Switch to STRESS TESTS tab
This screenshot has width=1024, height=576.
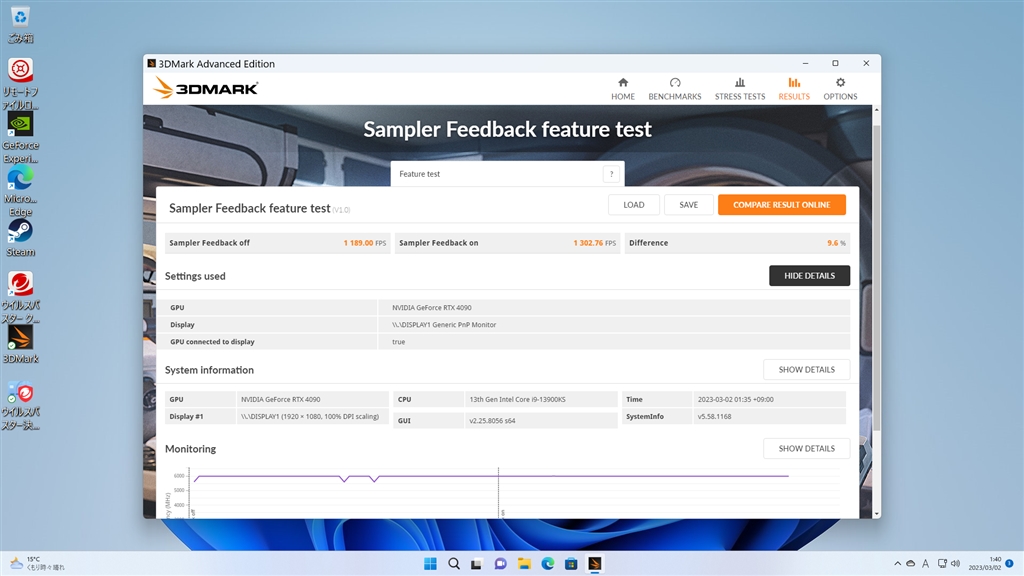click(739, 88)
